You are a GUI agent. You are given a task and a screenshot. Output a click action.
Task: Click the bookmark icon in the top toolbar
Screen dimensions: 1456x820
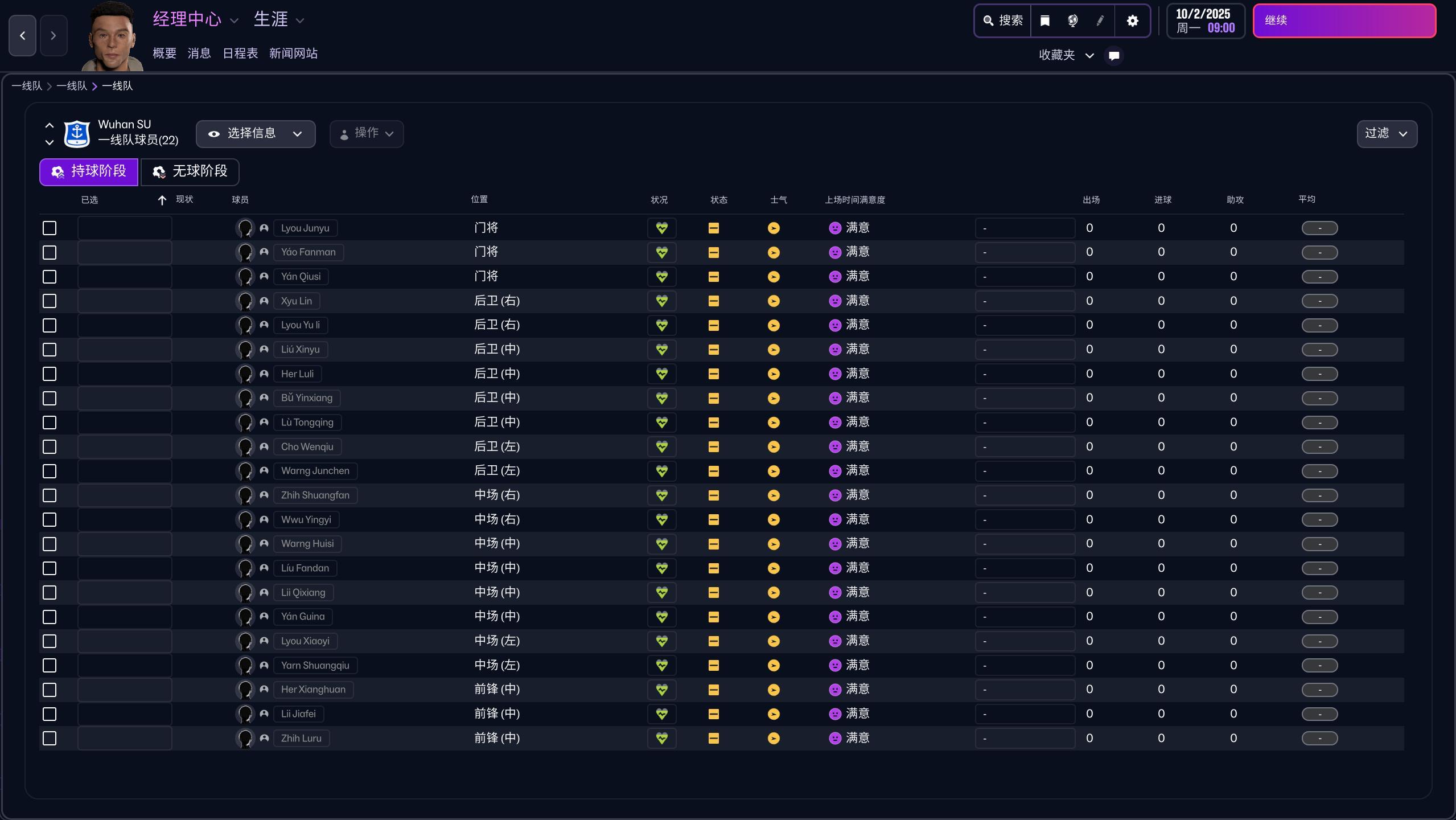pos(1044,20)
